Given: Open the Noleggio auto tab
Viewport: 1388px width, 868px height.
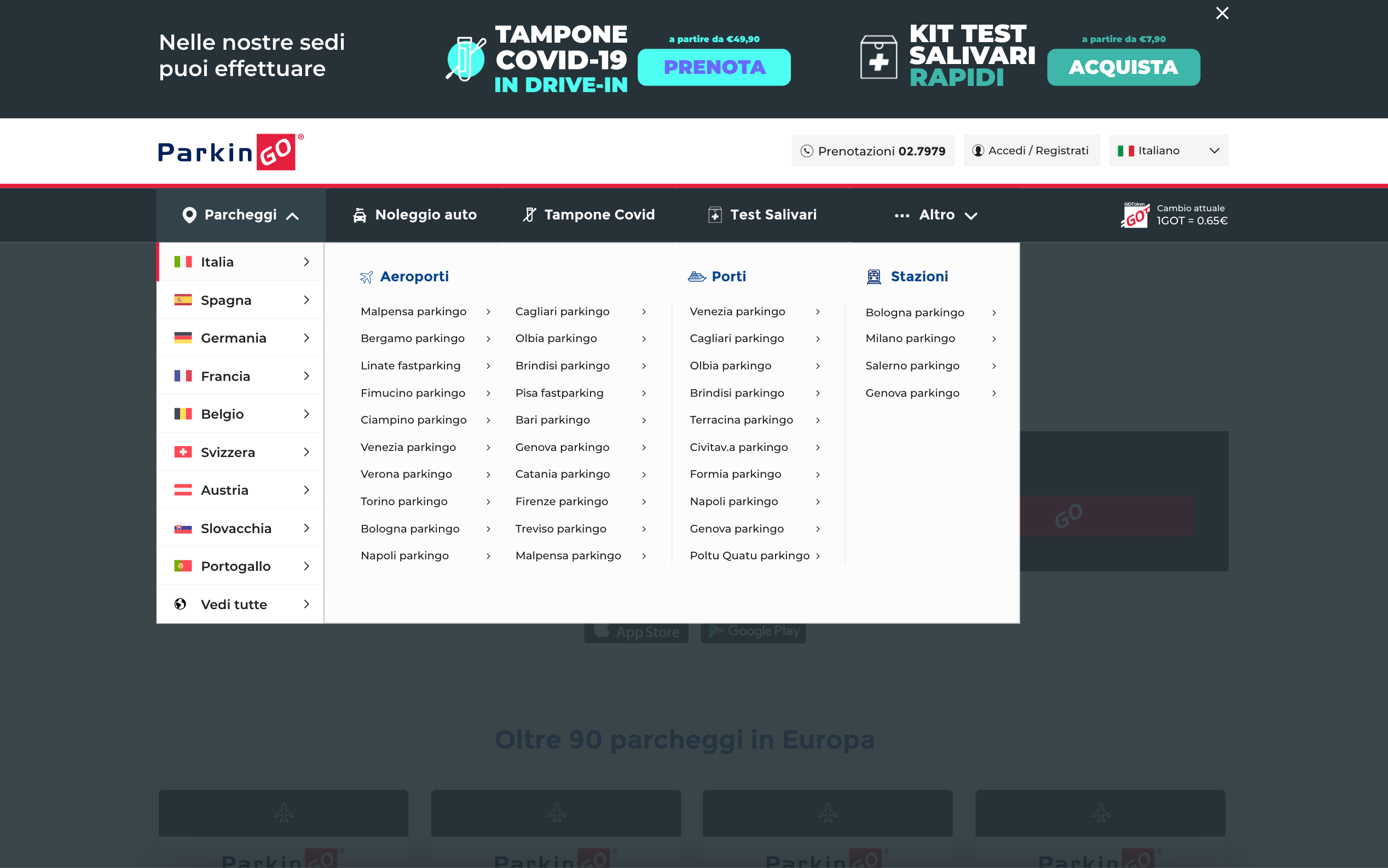Looking at the screenshot, I should 414,215.
